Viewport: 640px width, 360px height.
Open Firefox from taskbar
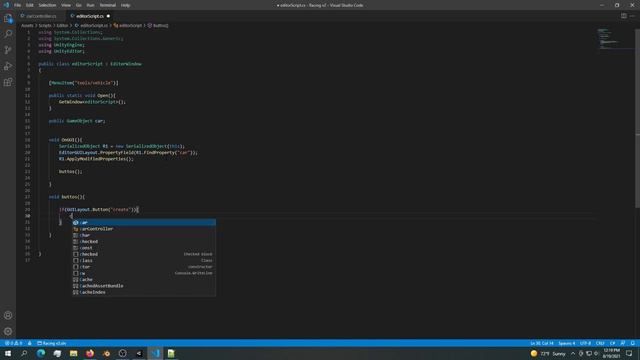tap(90, 353)
